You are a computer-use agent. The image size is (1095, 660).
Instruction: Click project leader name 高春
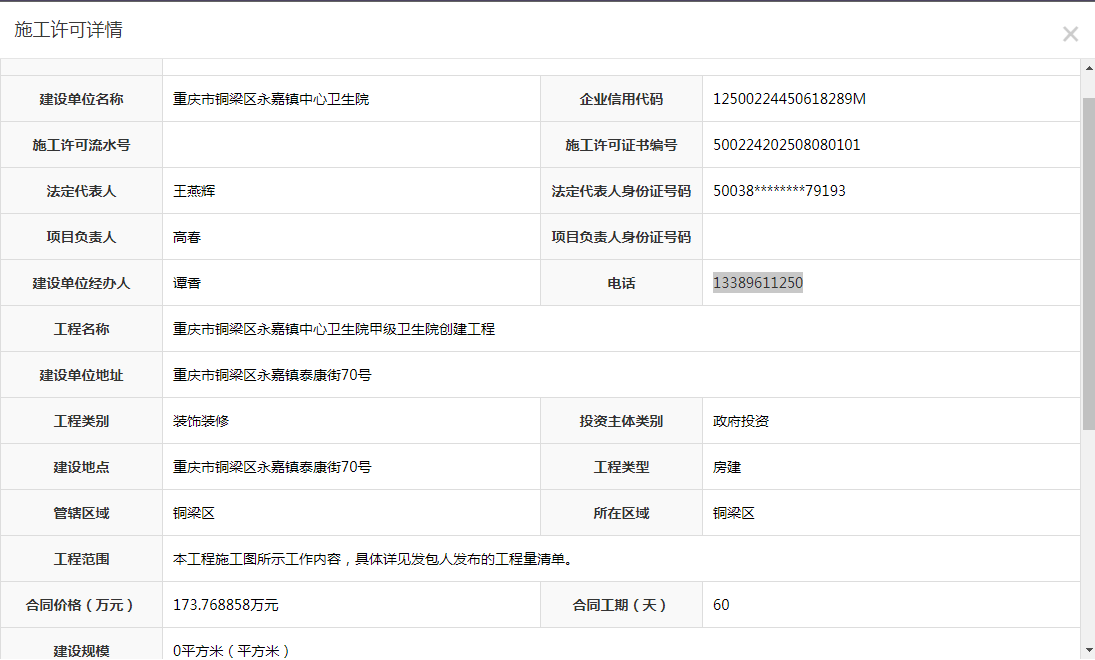coord(187,237)
